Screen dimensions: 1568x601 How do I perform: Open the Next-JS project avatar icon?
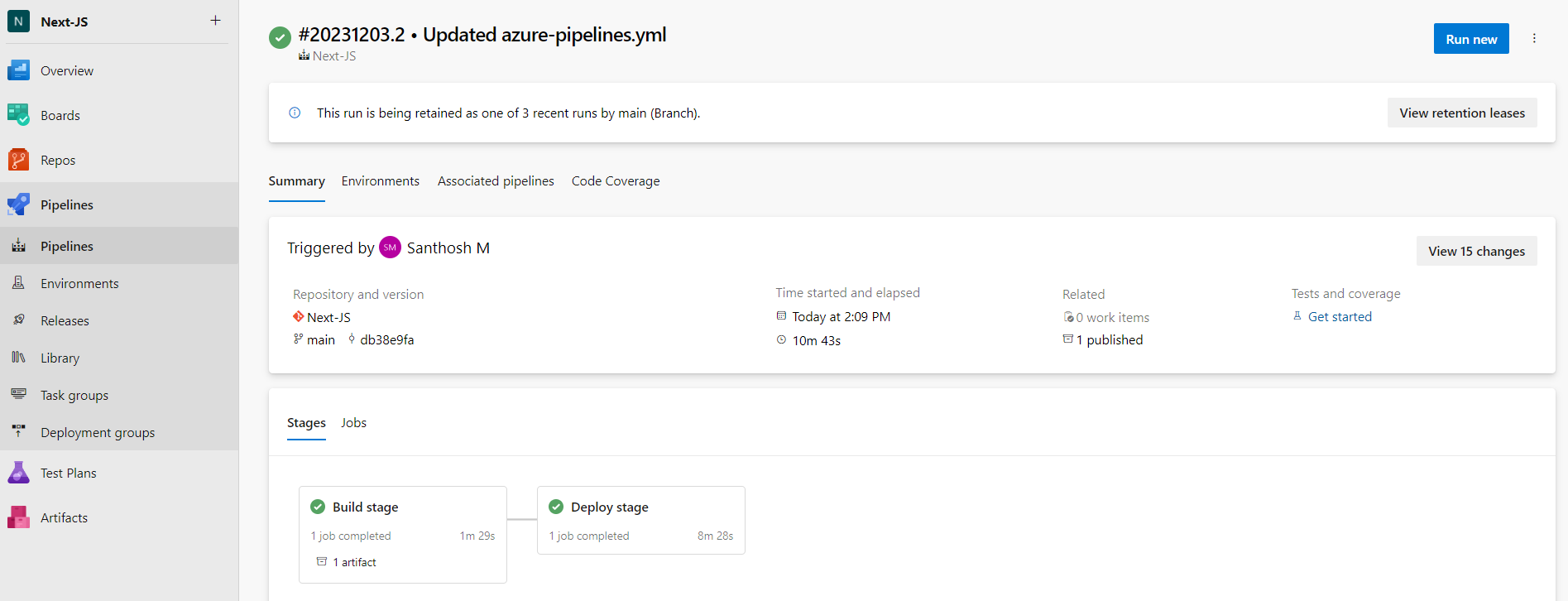pyautogui.click(x=18, y=22)
